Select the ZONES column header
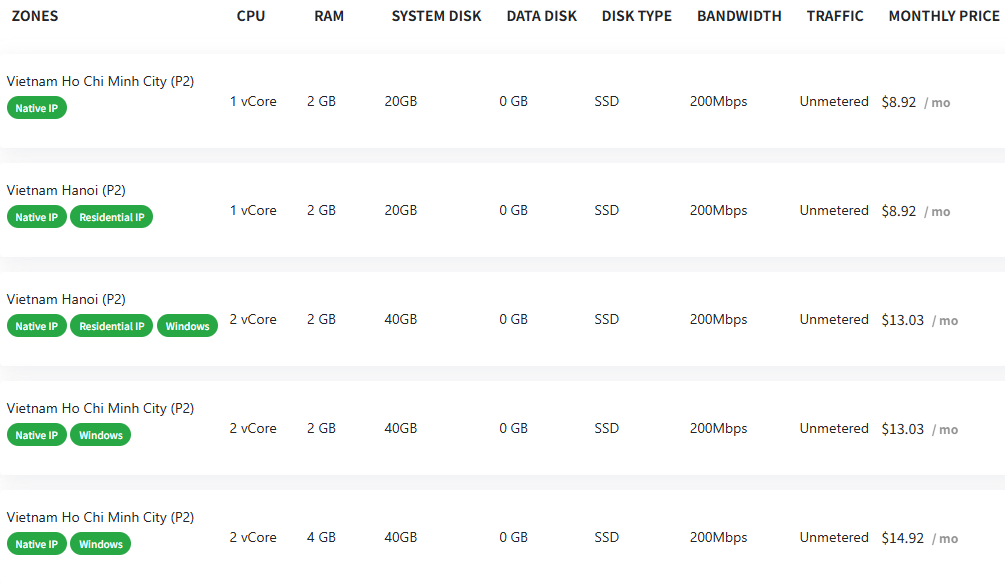This screenshot has width=1005, height=583. [x=35, y=16]
